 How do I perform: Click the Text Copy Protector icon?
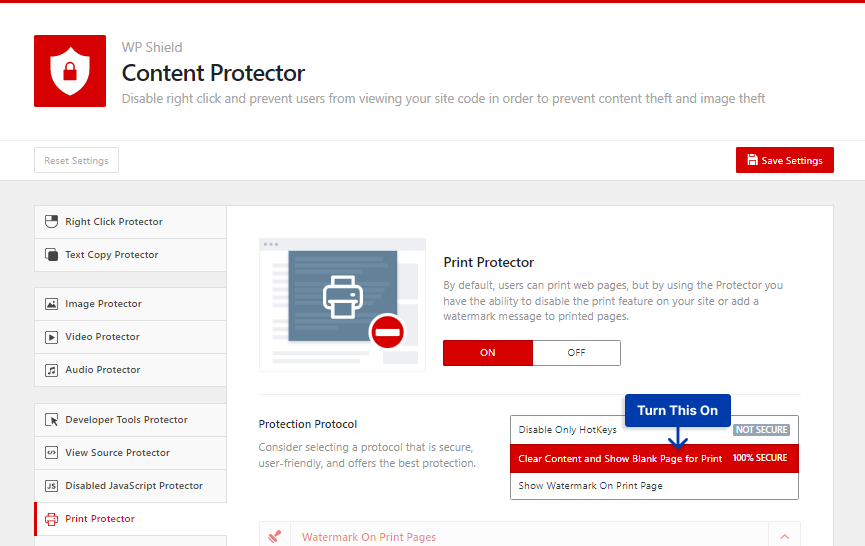(51, 255)
